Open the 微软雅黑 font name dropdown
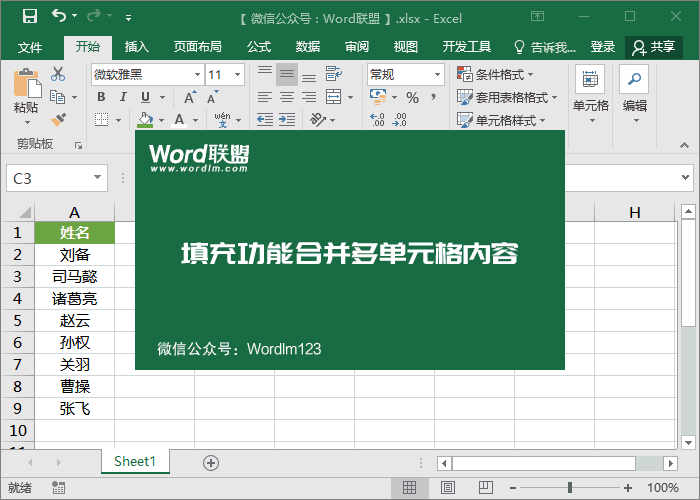The image size is (700, 500). [x=197, y=75]
